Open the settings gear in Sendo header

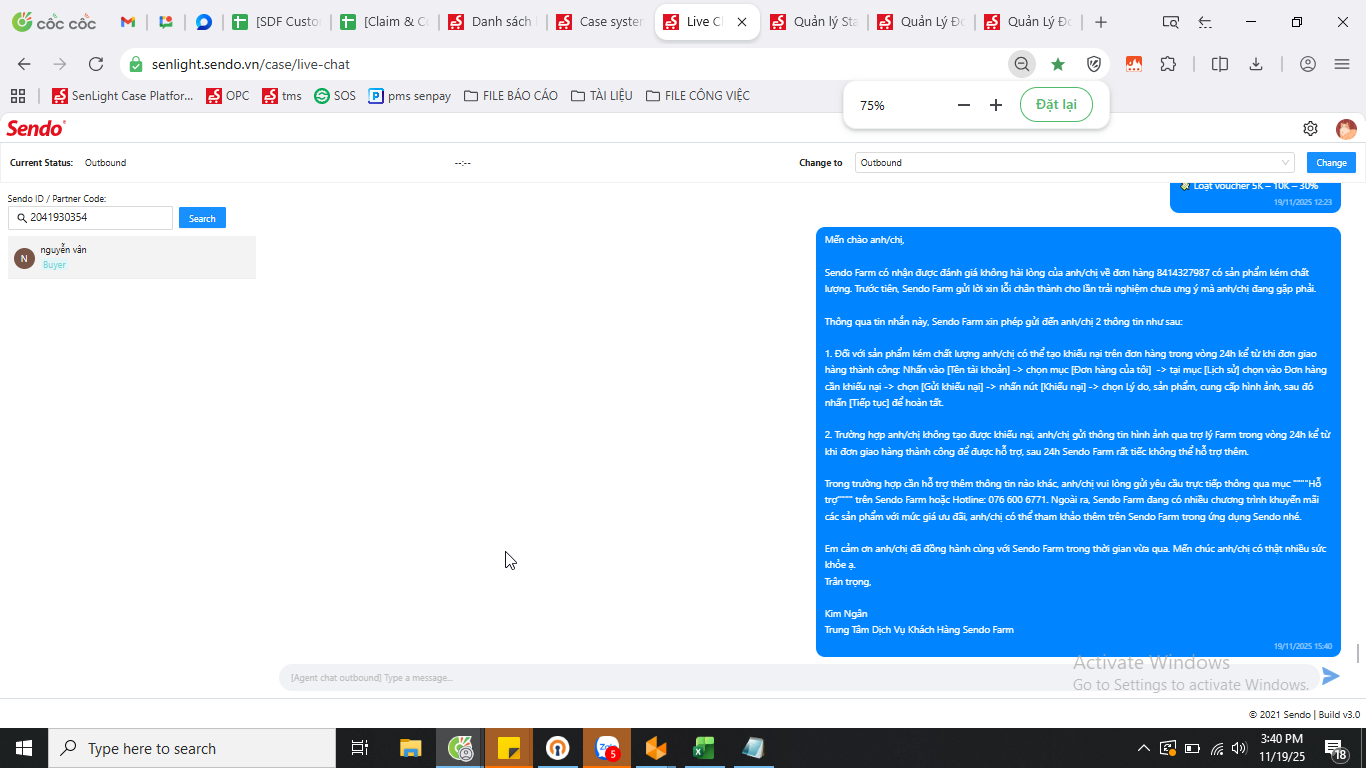point(1310,129)
